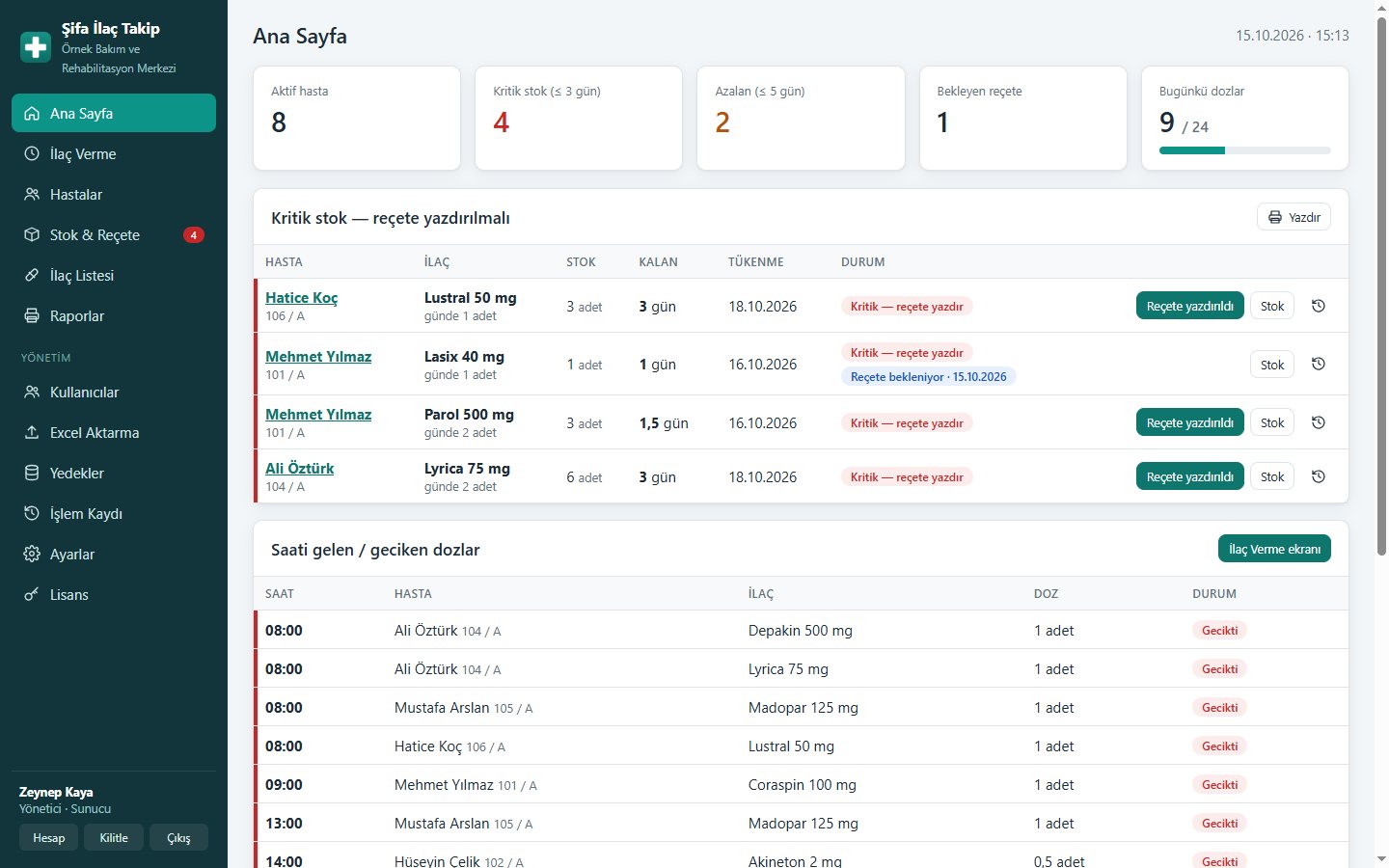The width and height of the screenshot is (1389, 868).
Task: Click the history icon beside İşlem Kaydı
Action: tap(32, 513)
